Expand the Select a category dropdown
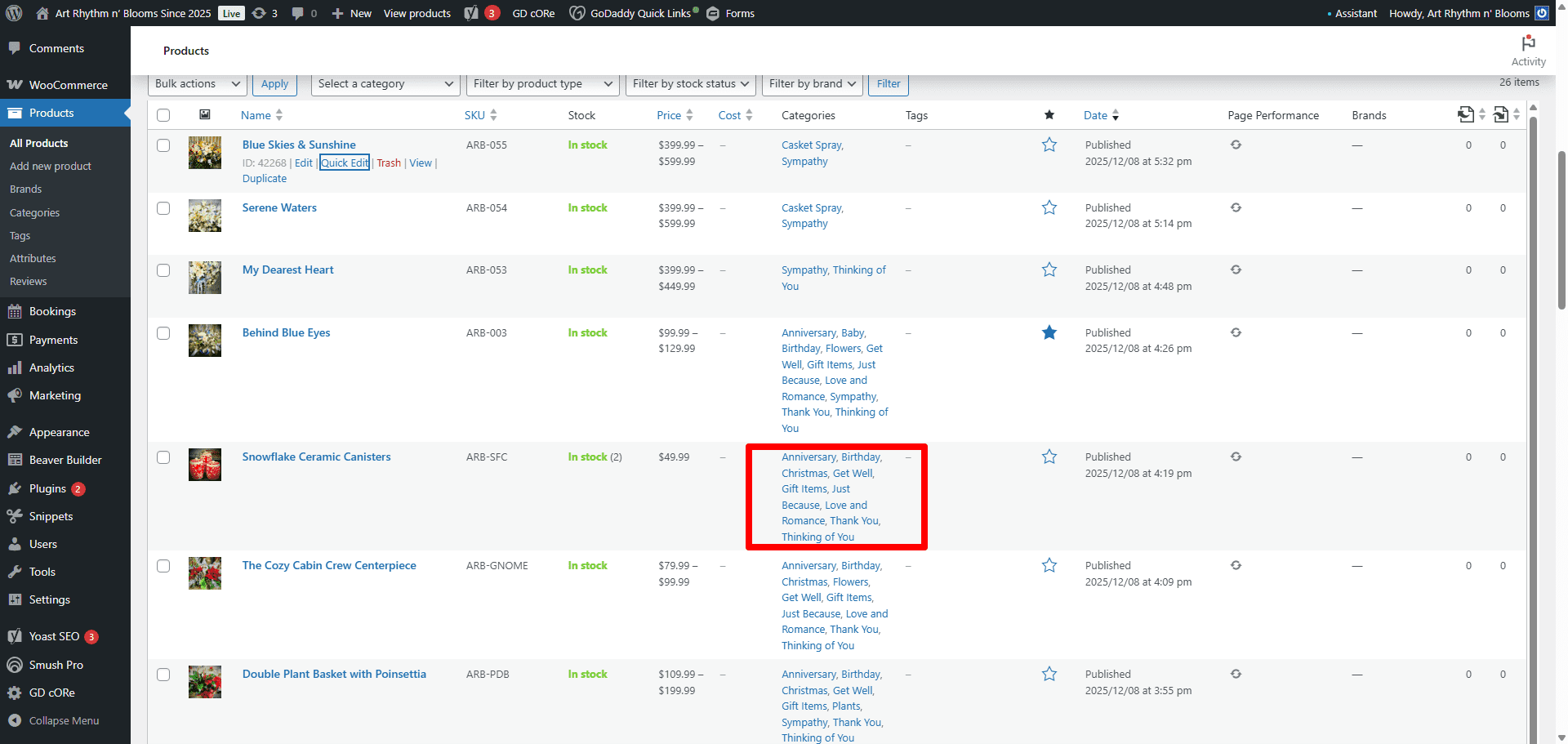This screenshot has width=1568, height=744. 384,84
